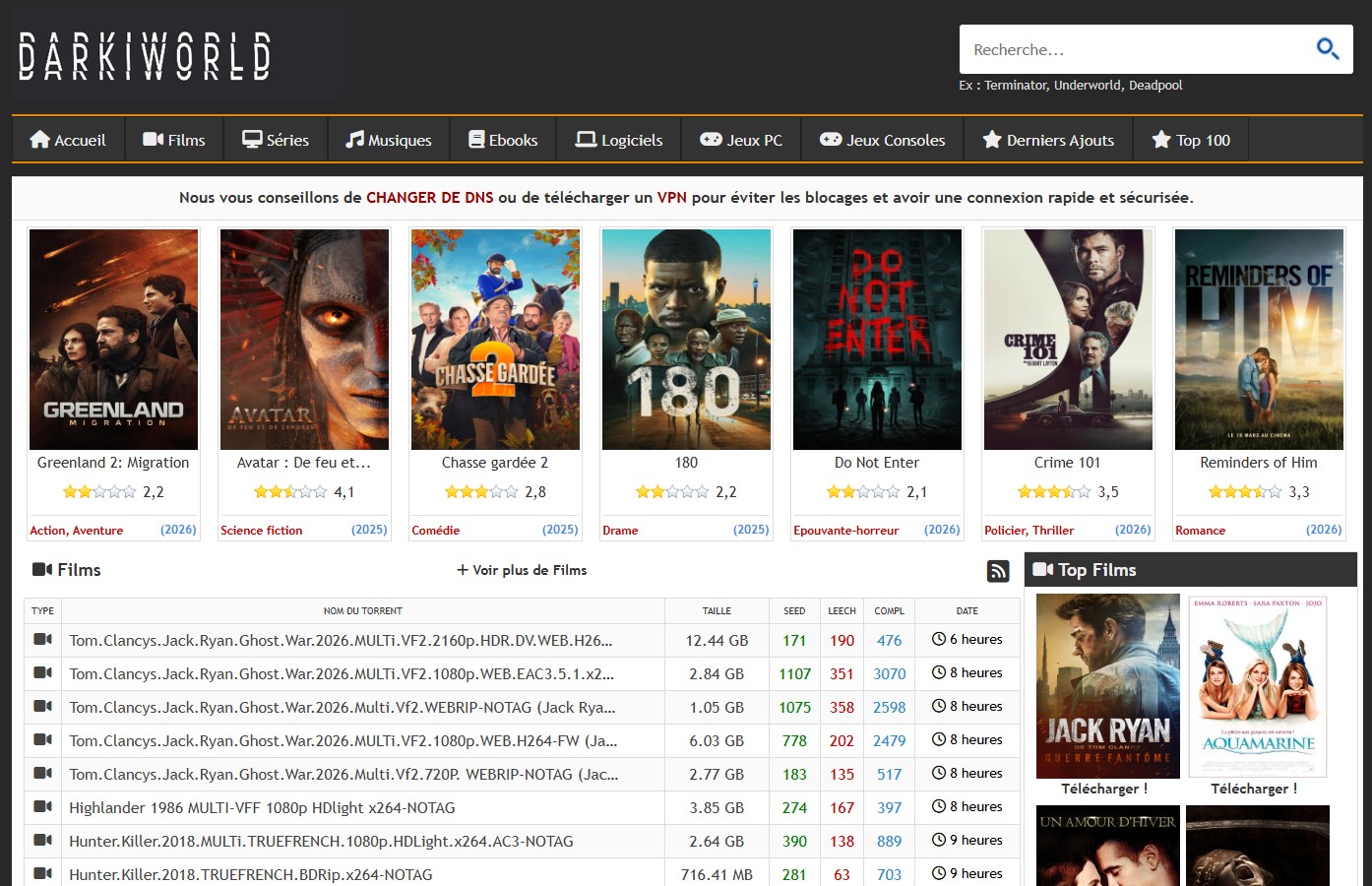Open the 2160p HDR Jack Ryan torrent link
The width and height of the screenshot is (1372, 886).
pos(341,640)
